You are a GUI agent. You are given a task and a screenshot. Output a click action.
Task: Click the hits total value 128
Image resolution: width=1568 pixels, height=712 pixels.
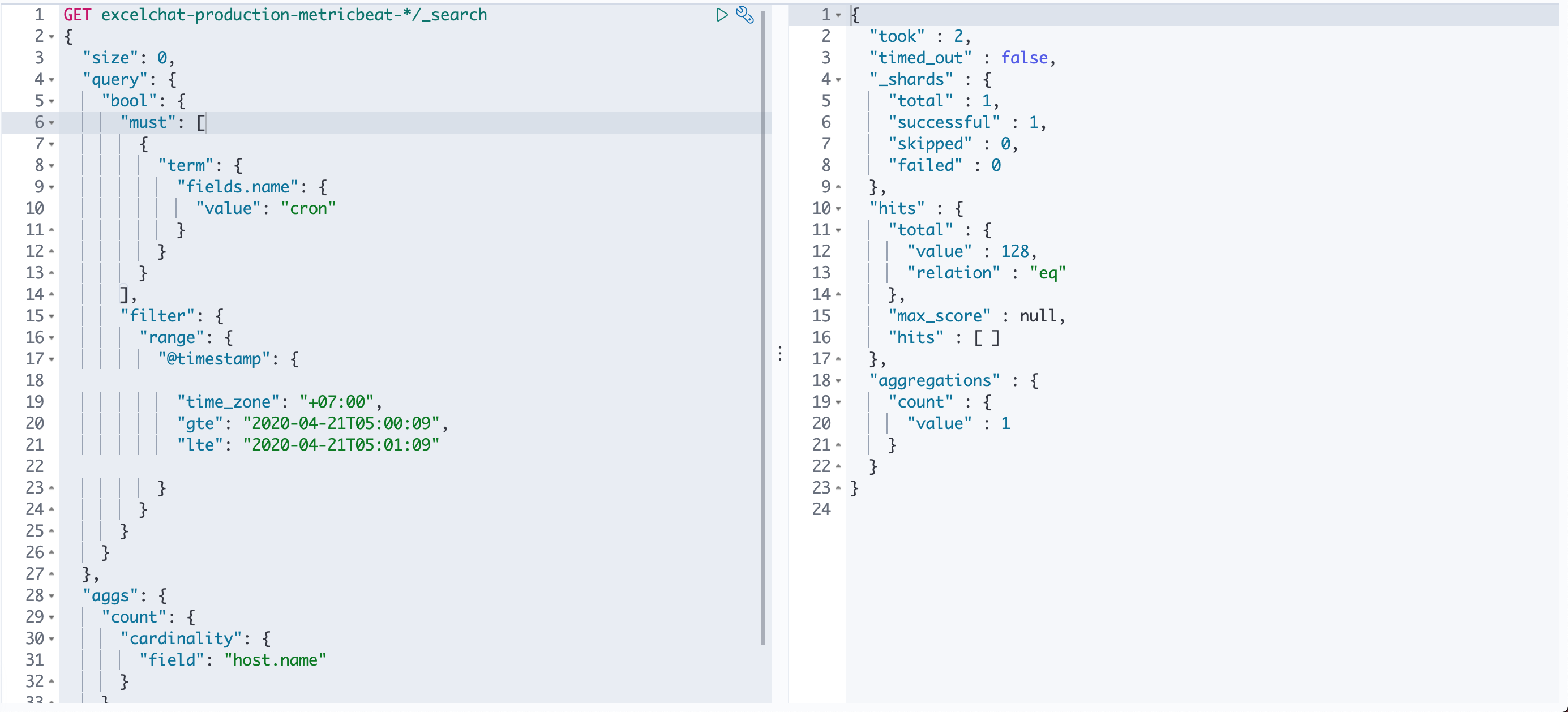(1015, 251)
